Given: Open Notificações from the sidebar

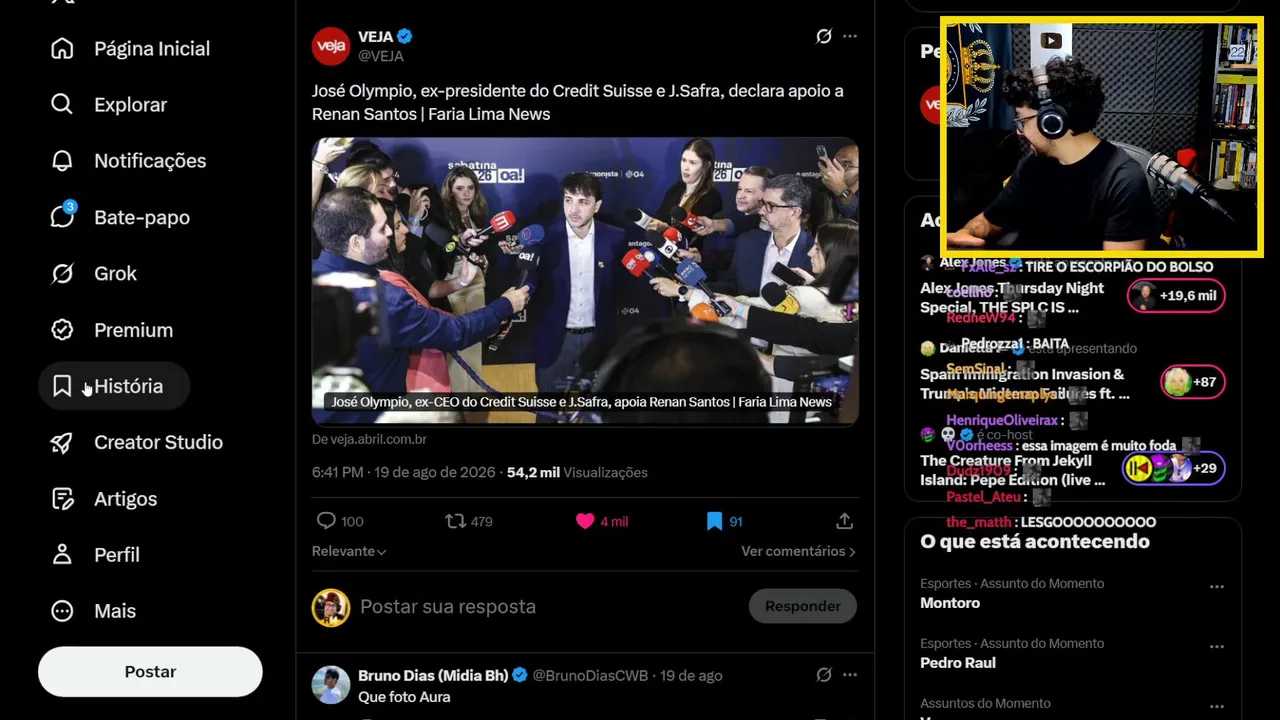Looking at the screenshot, I should [x=129, y=161].
